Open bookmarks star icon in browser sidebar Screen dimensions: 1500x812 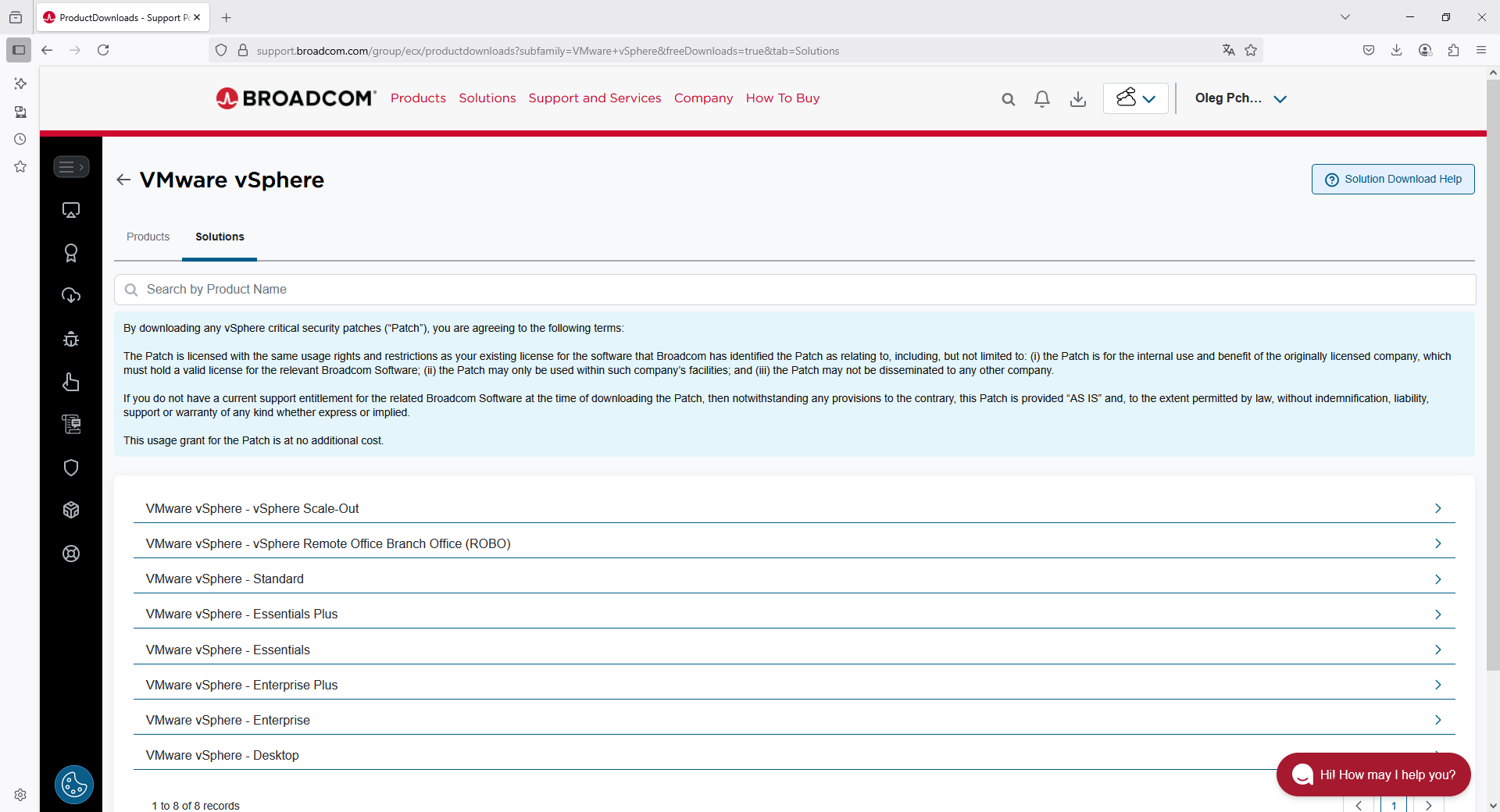click(20, 166)
